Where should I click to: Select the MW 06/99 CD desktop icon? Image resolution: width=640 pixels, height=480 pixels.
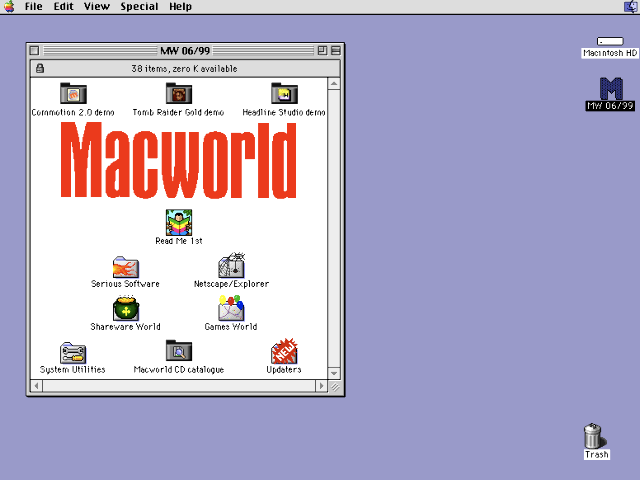(611, 89)
